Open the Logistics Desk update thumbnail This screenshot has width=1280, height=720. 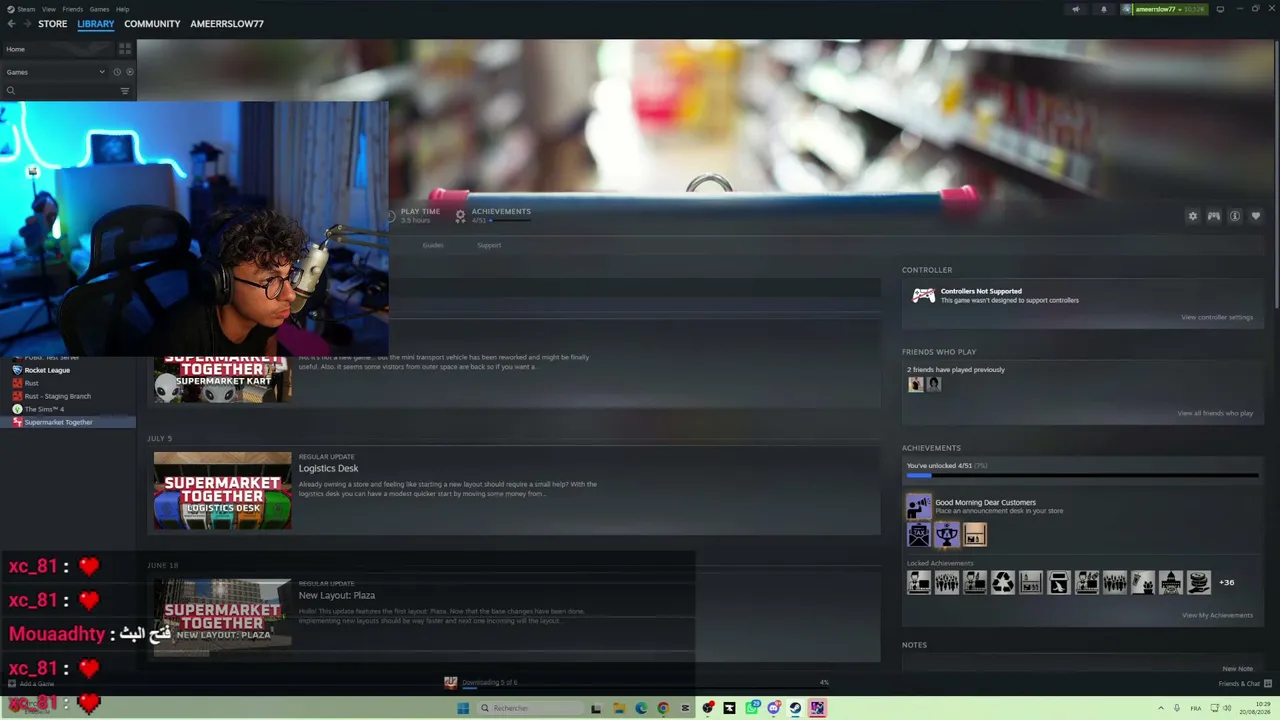pyautogui.click(x=222, y=490)
